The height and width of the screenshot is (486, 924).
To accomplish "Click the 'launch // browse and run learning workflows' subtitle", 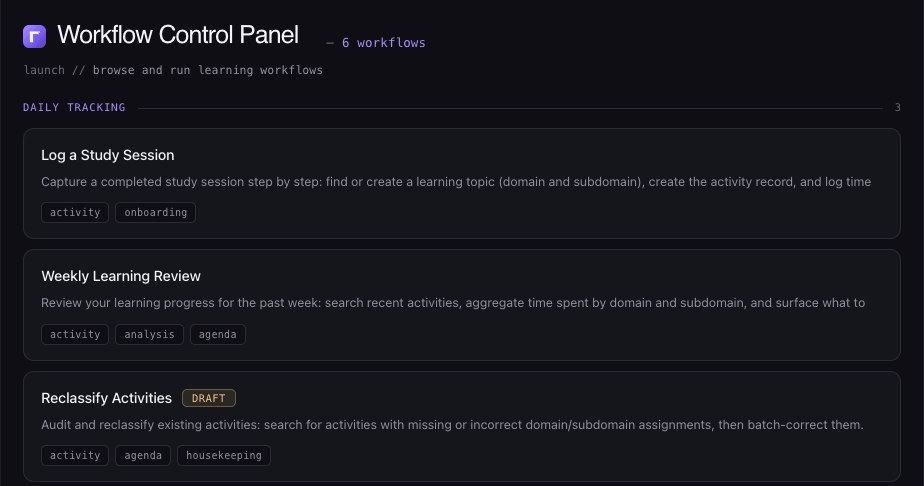I will click(173, 70).
